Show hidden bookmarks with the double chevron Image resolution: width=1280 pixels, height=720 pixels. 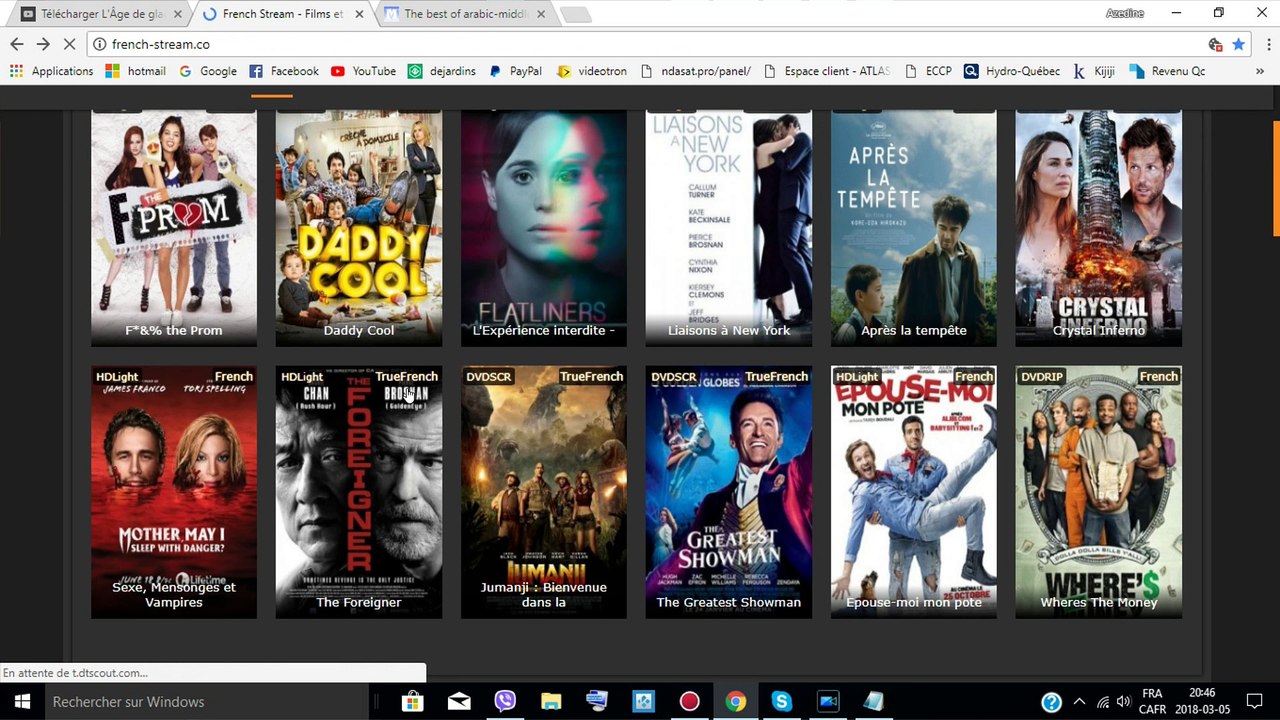pyautogui.click(x=1259, y=71)
